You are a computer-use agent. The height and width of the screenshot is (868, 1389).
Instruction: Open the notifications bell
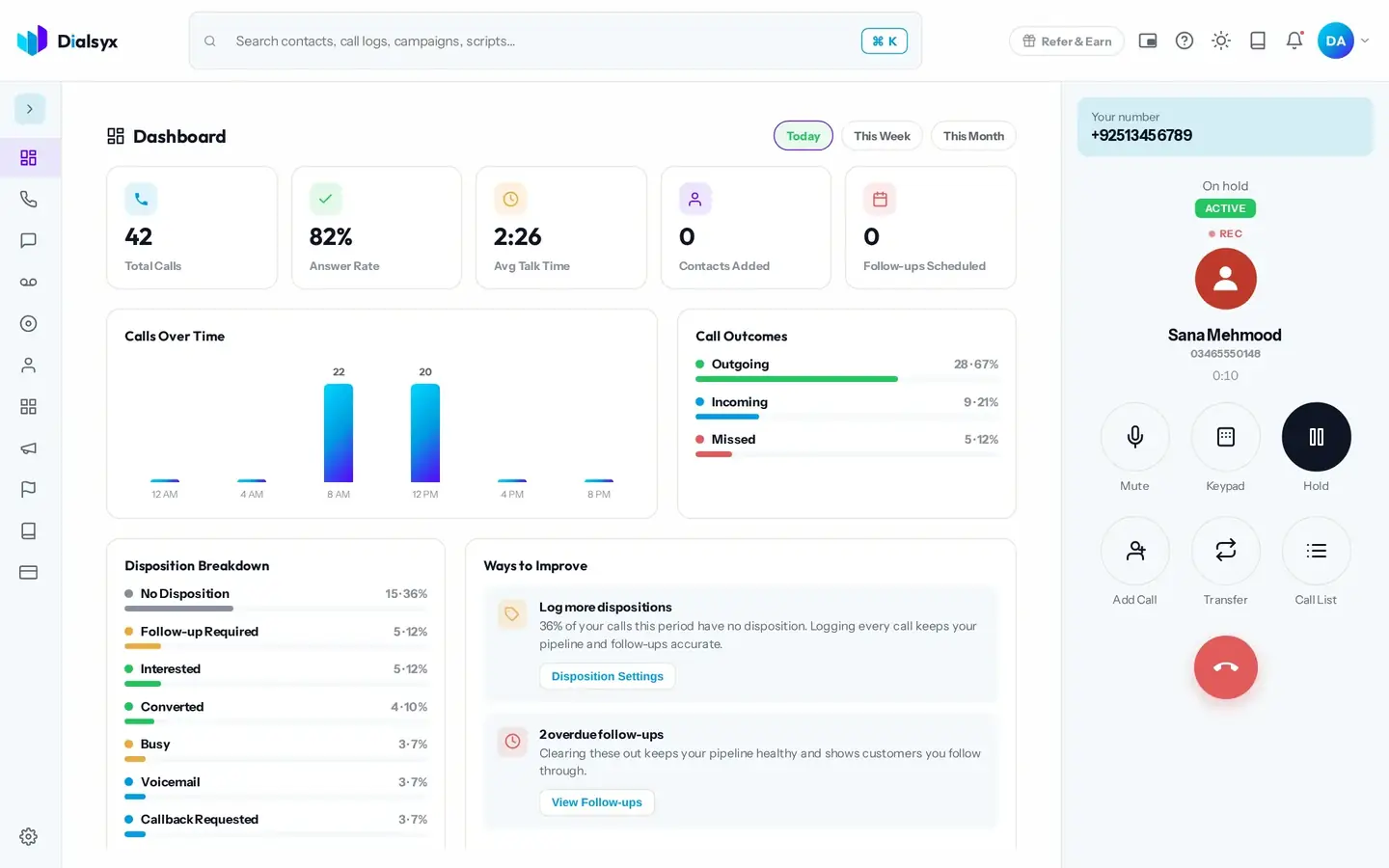click(1294, 41)
